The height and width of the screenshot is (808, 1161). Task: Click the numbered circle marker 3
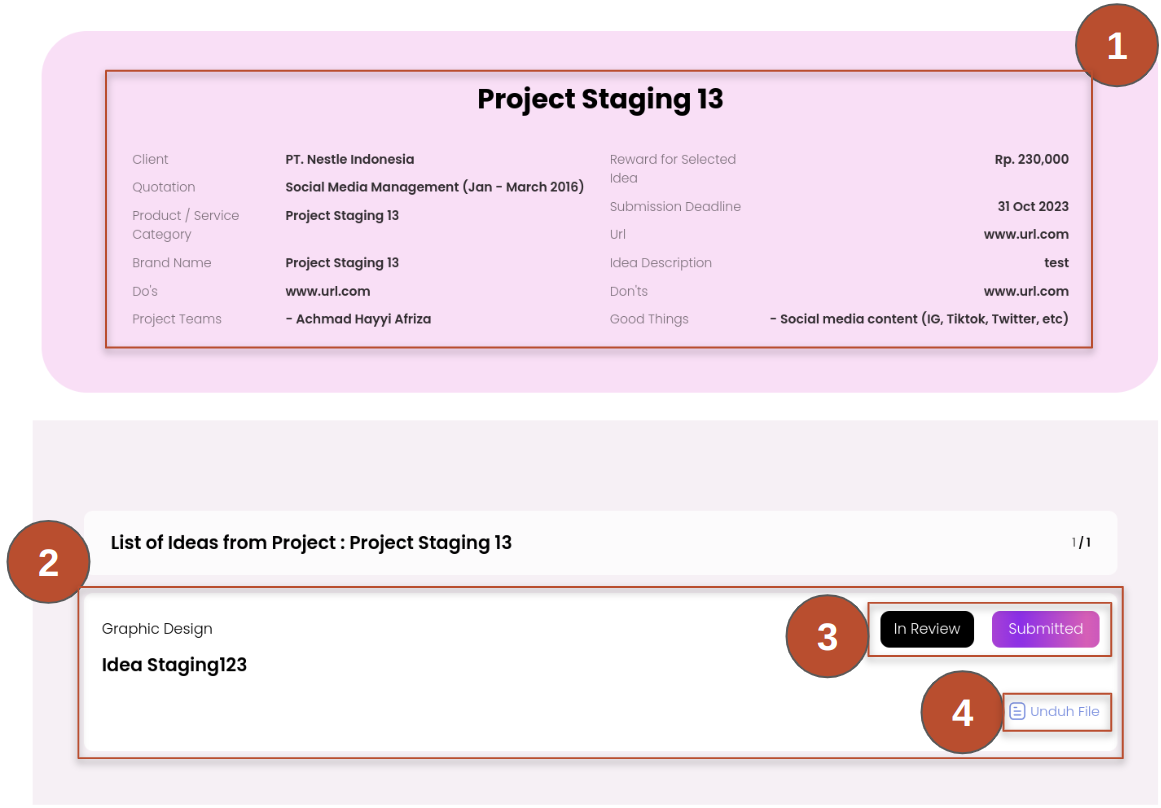tap(827, 636)
